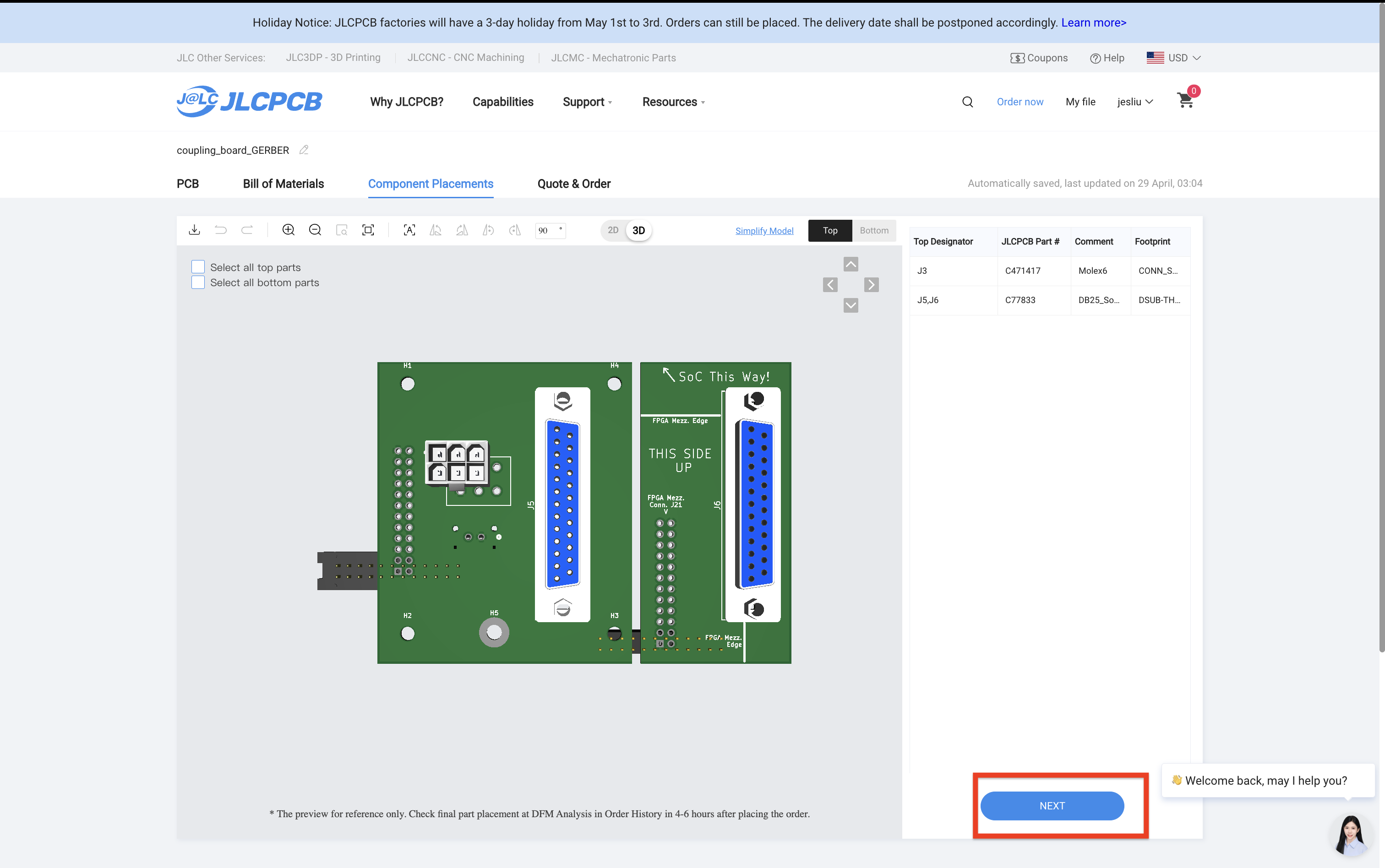Click the rotate left 90 degrees icon

pos(436,230)
